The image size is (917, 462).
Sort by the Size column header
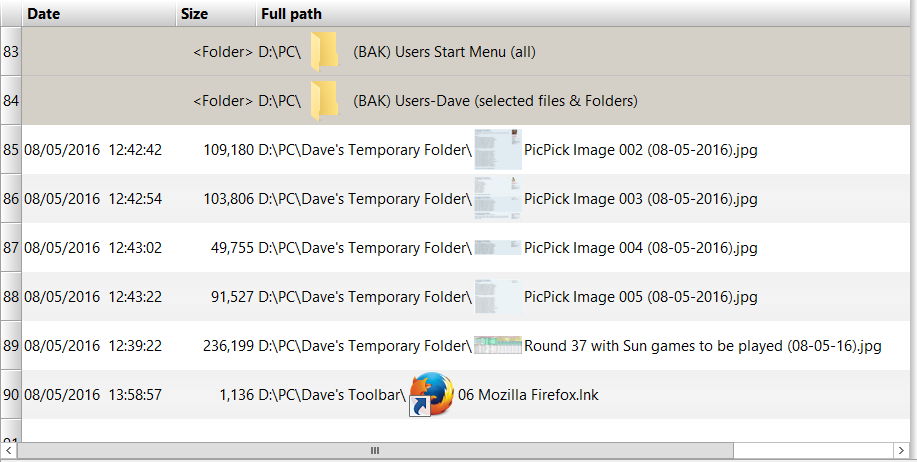(216, 13)
